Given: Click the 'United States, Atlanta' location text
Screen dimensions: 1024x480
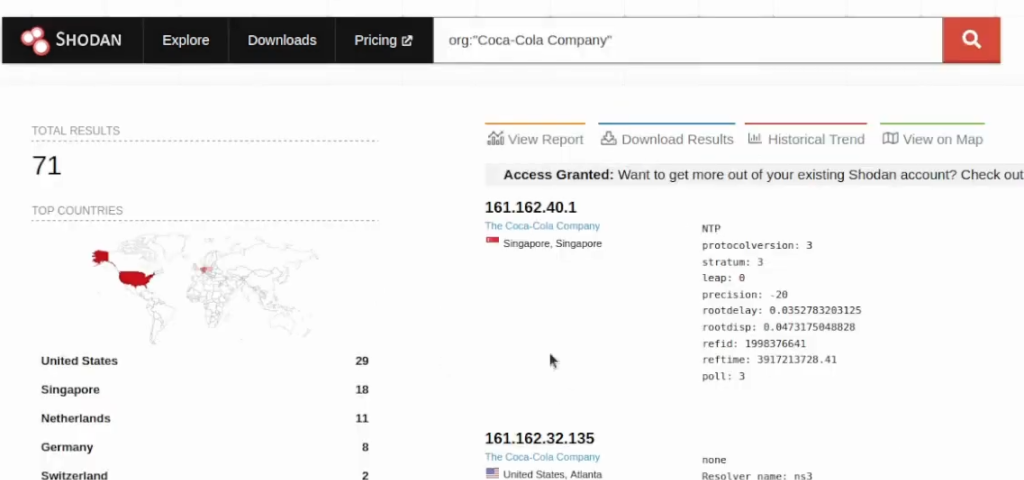Looking at the screenshot, I should point(552,475).
